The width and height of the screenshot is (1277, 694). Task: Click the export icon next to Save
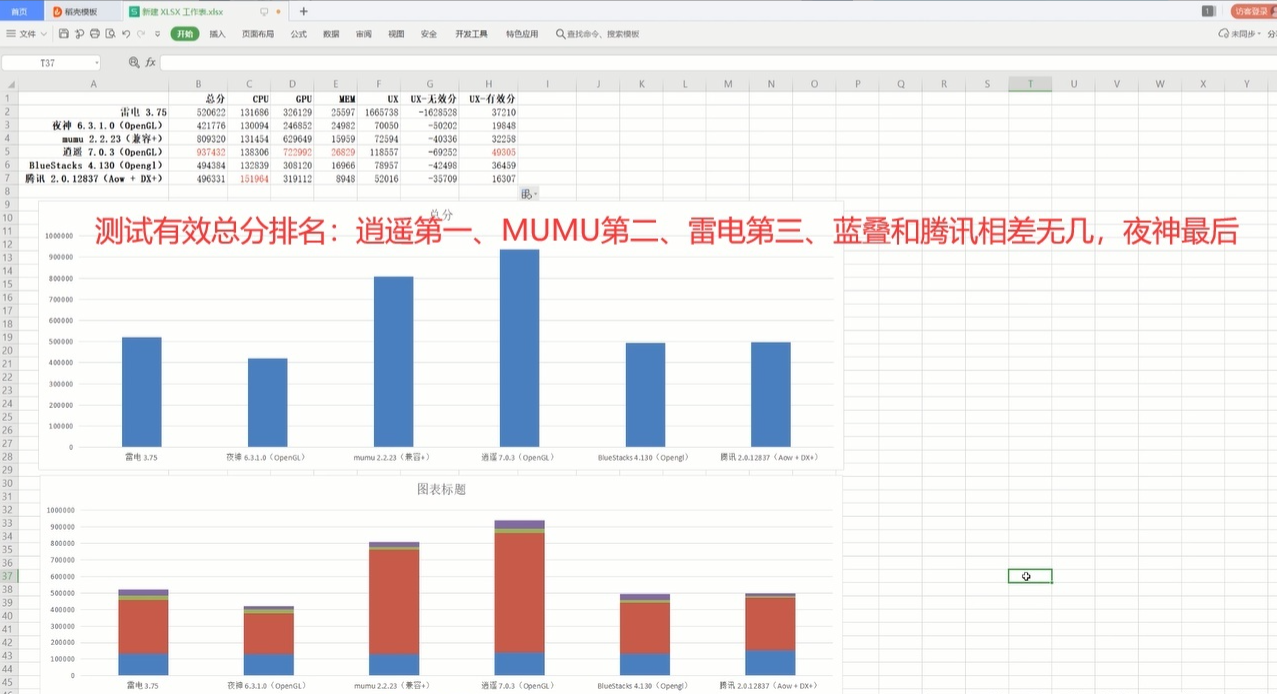(x=79, y=34)
